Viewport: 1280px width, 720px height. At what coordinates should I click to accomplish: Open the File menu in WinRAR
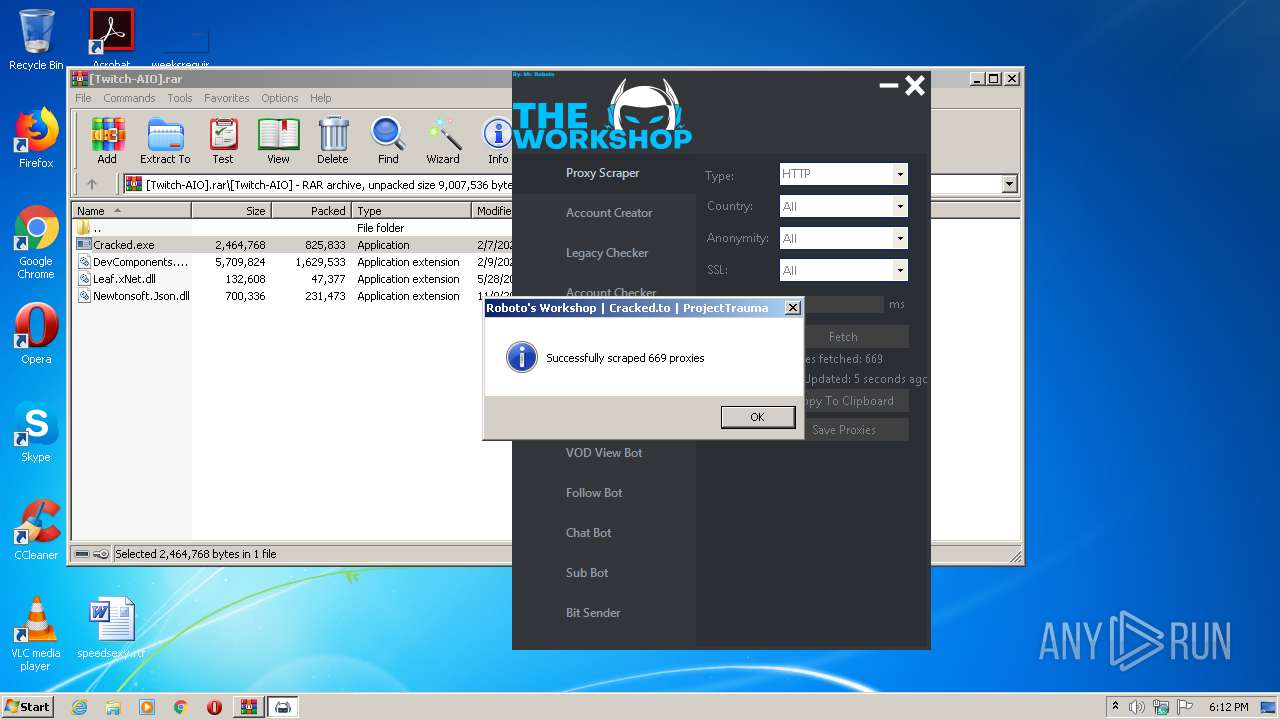pyautogui.click(x=83, y=98)
